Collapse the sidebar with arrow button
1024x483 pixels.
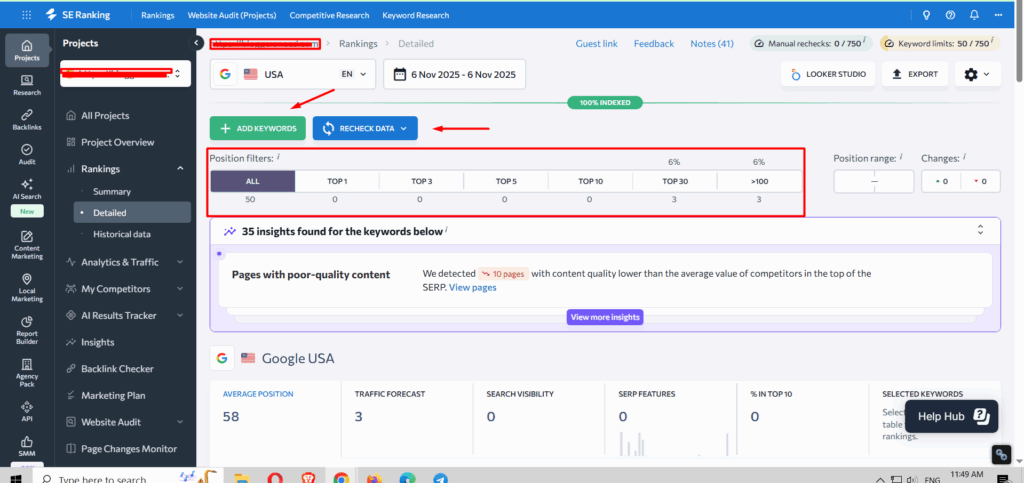[x=197, y=43]
